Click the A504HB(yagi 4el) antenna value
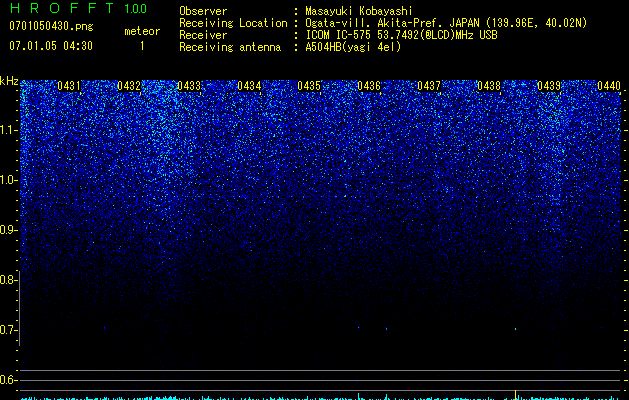The width and height of the screenshot is (629, 400). click(x=353, y=47)
